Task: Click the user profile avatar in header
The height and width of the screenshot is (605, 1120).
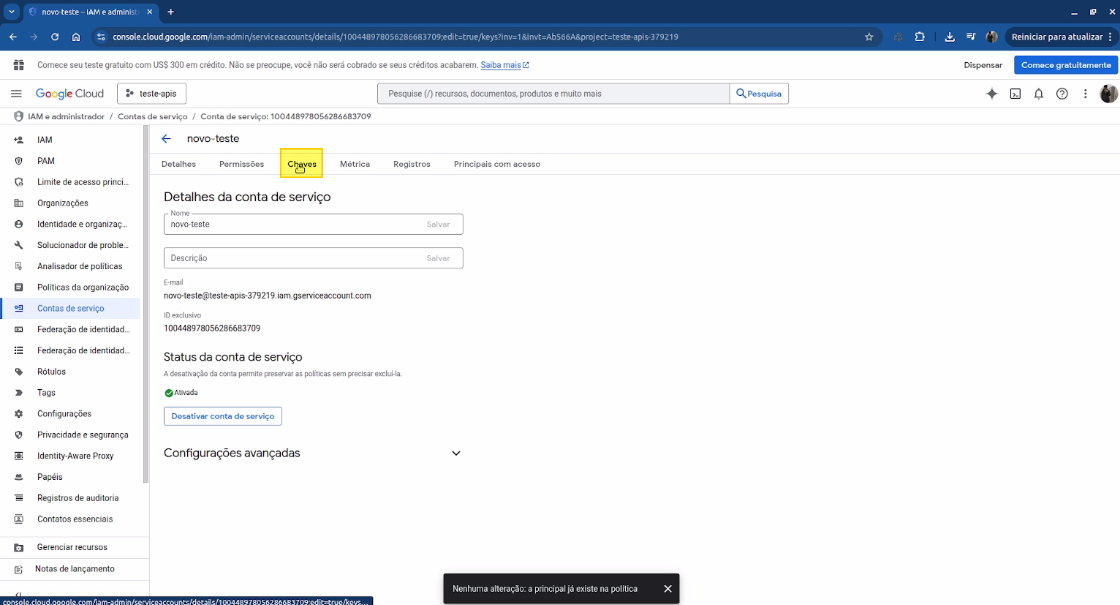Action: 1108,94
